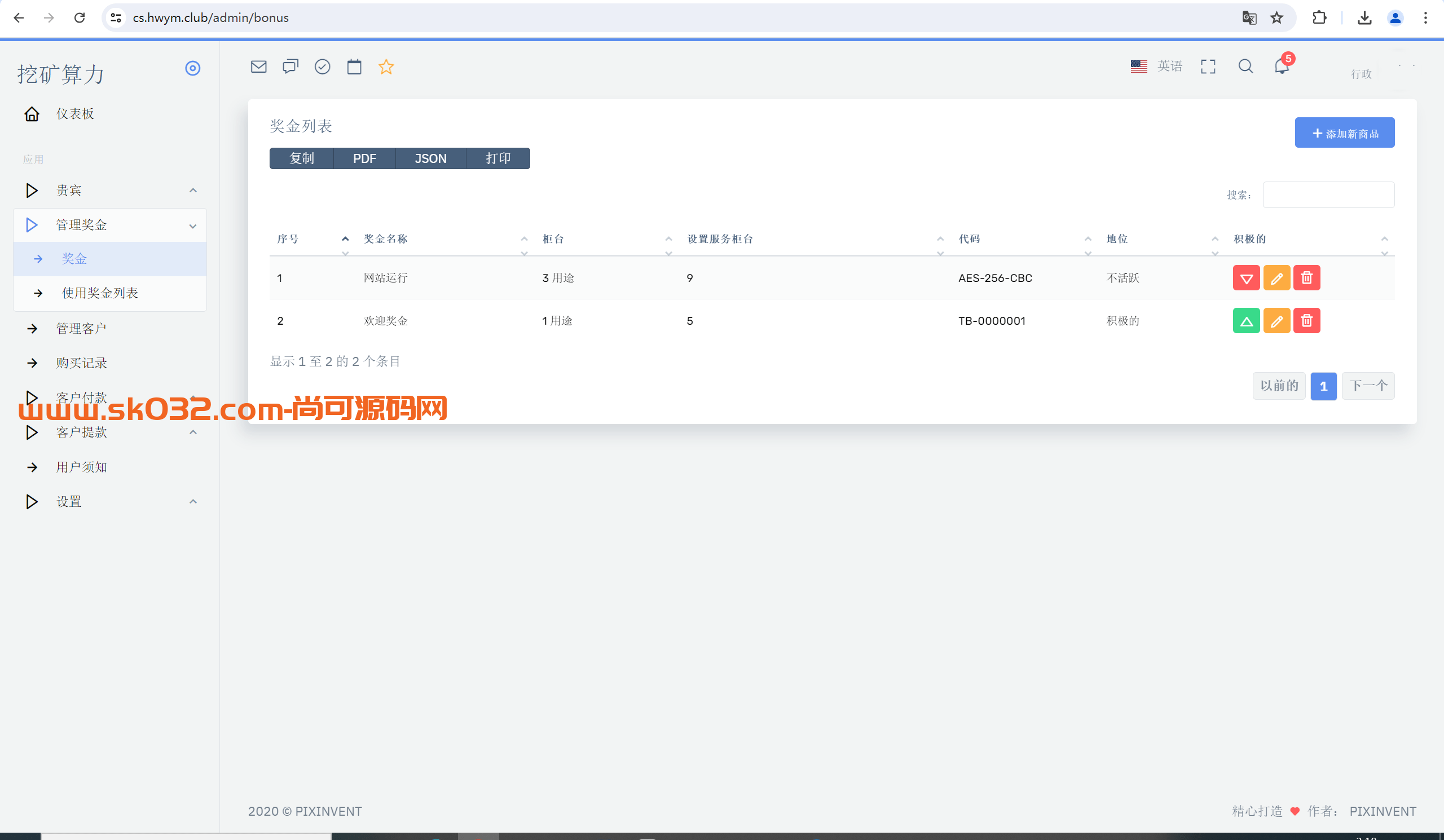
Task: Open 使用奖金列表 submenu item
Action: (x=109, y=293)
